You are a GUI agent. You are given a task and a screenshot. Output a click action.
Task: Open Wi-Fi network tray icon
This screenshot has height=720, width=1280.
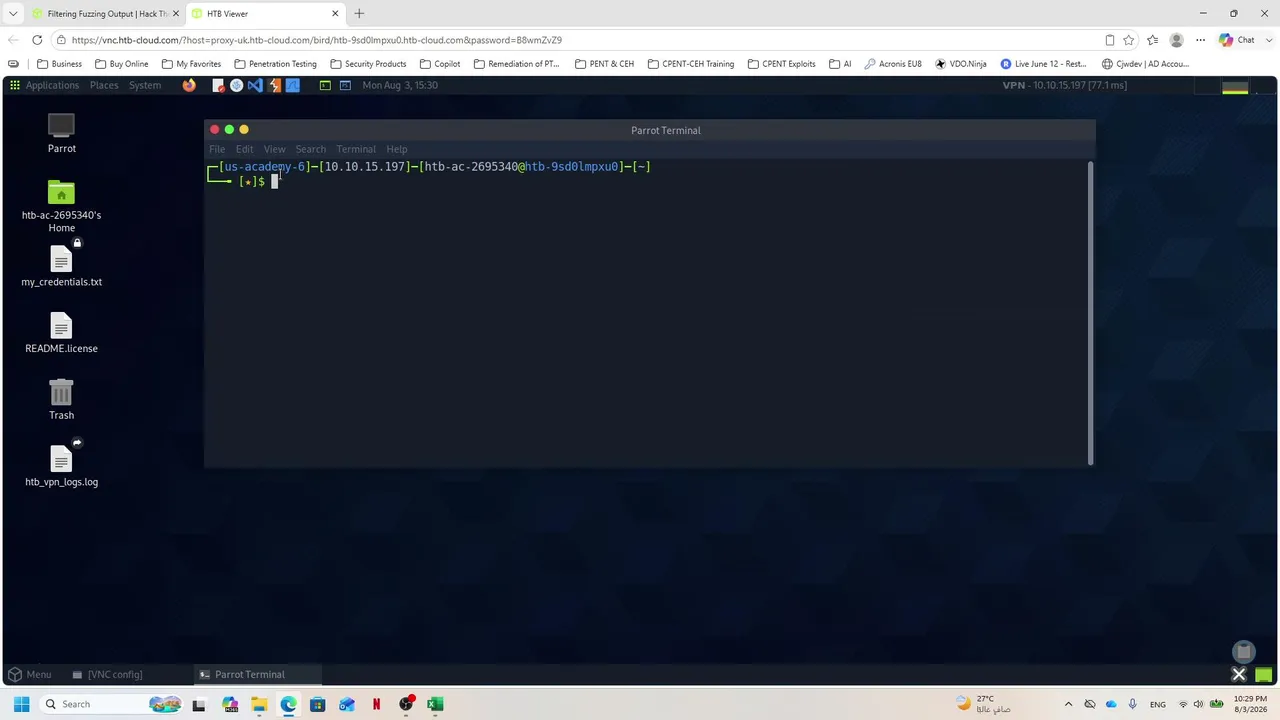click(1183, 704)
